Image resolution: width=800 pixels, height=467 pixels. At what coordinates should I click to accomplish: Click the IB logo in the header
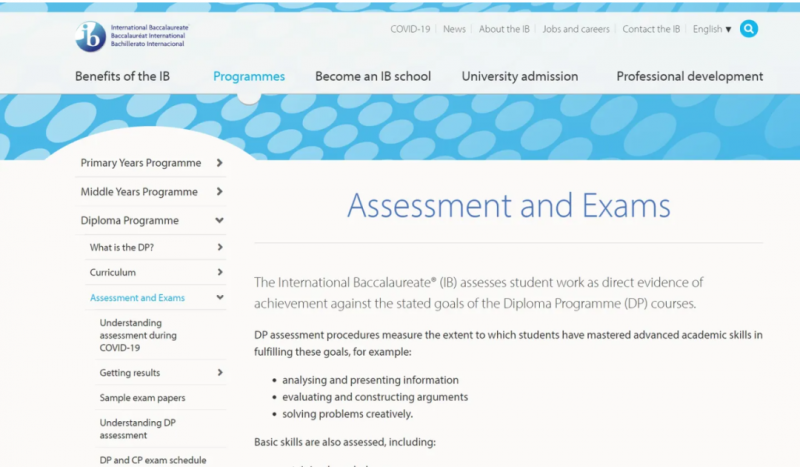click(x=132, y=36)
